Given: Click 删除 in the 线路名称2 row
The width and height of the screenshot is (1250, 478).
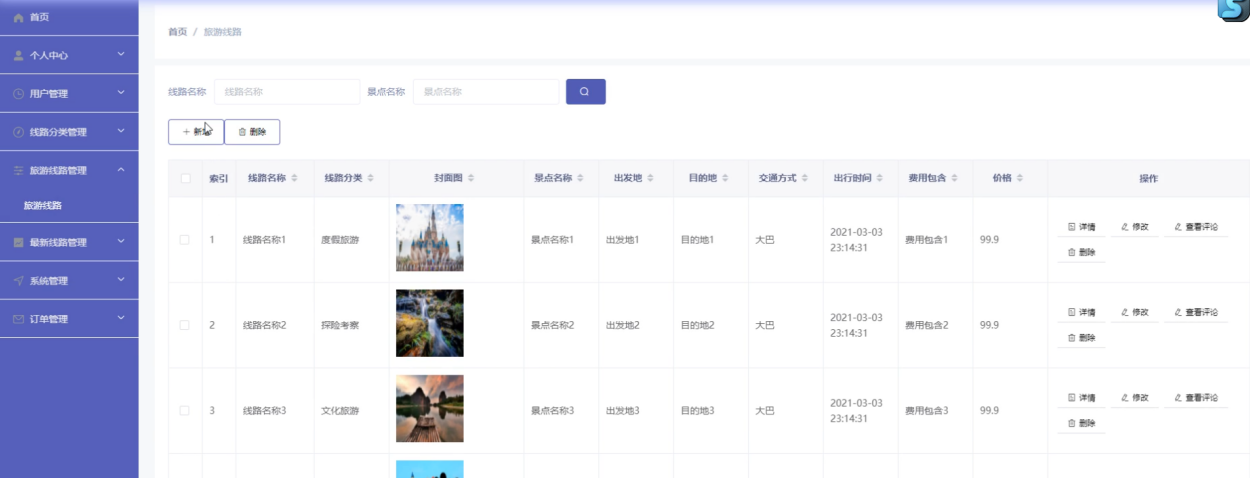Looking at the screenshot, I should [x=1082, y=338].
